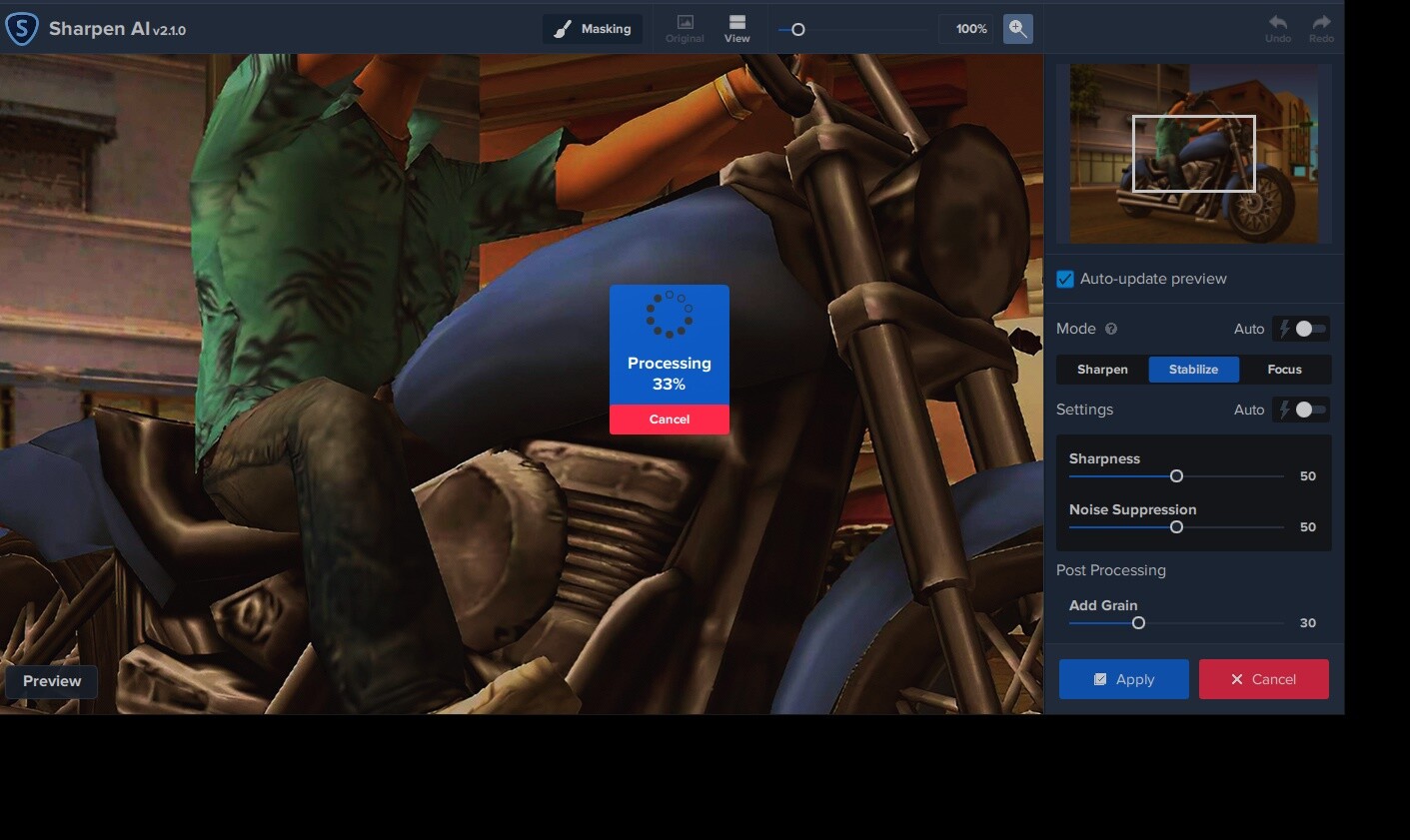Open the Masking brush tool

click(593, 29)
